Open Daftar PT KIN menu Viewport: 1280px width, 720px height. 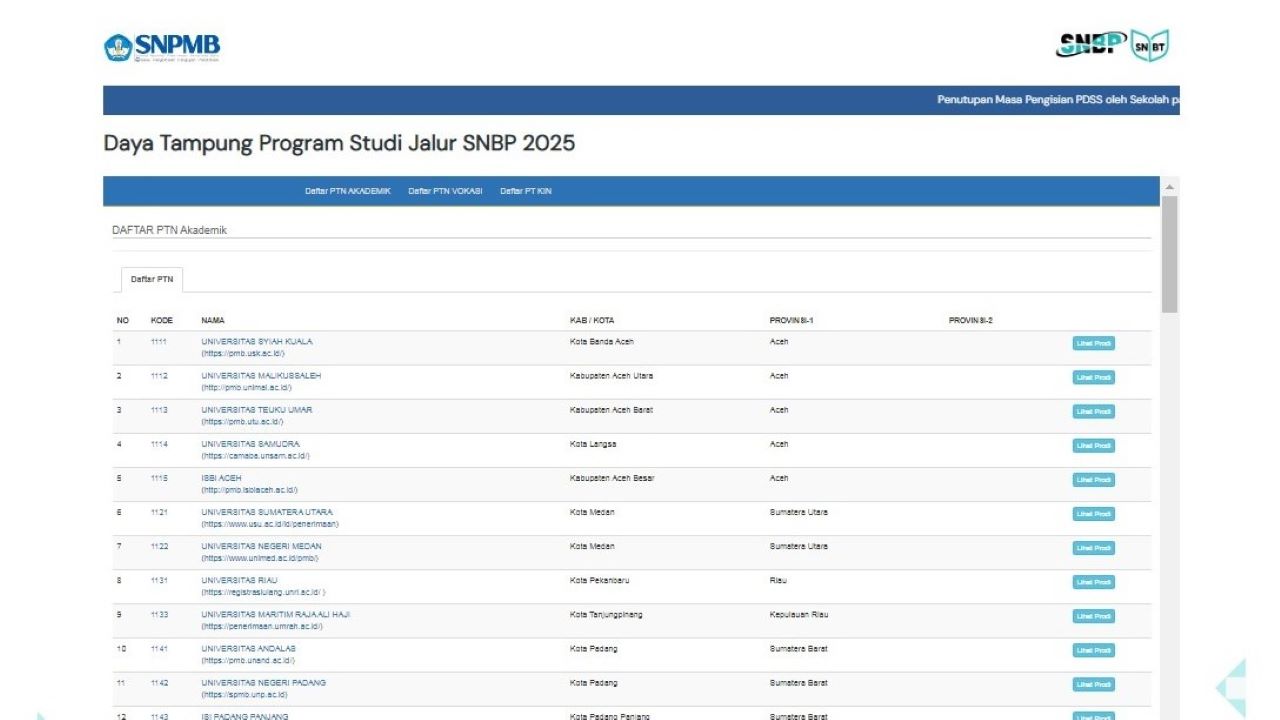526,191
